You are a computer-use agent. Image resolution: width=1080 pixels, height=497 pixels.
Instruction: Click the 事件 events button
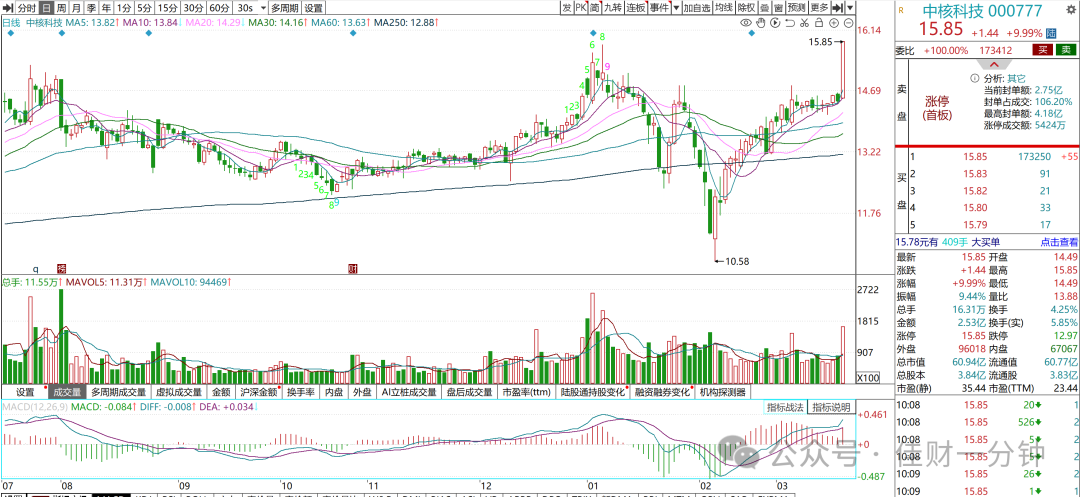[659, 8]
